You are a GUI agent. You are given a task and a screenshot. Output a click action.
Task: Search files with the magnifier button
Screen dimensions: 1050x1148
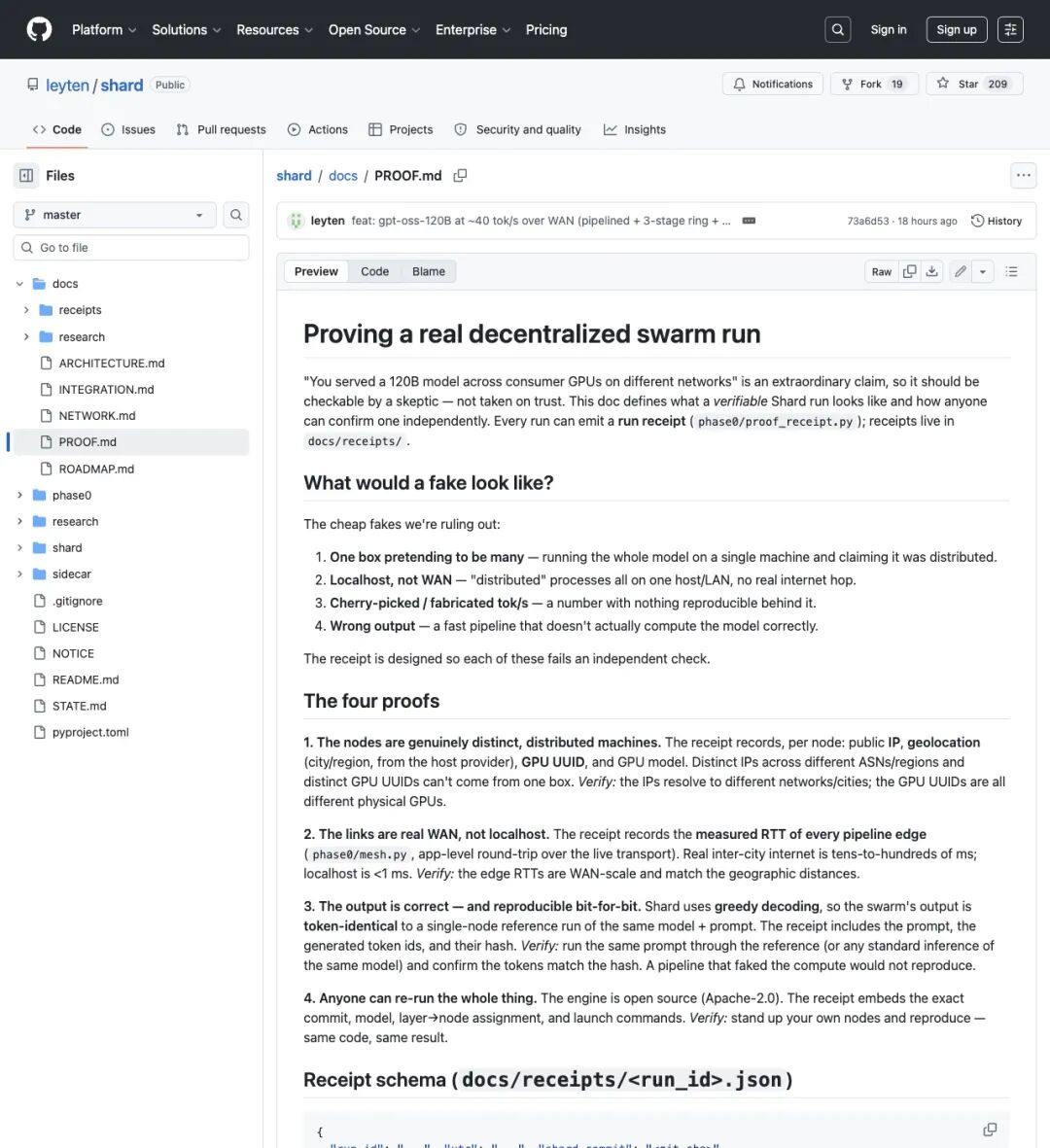(236, 215)
